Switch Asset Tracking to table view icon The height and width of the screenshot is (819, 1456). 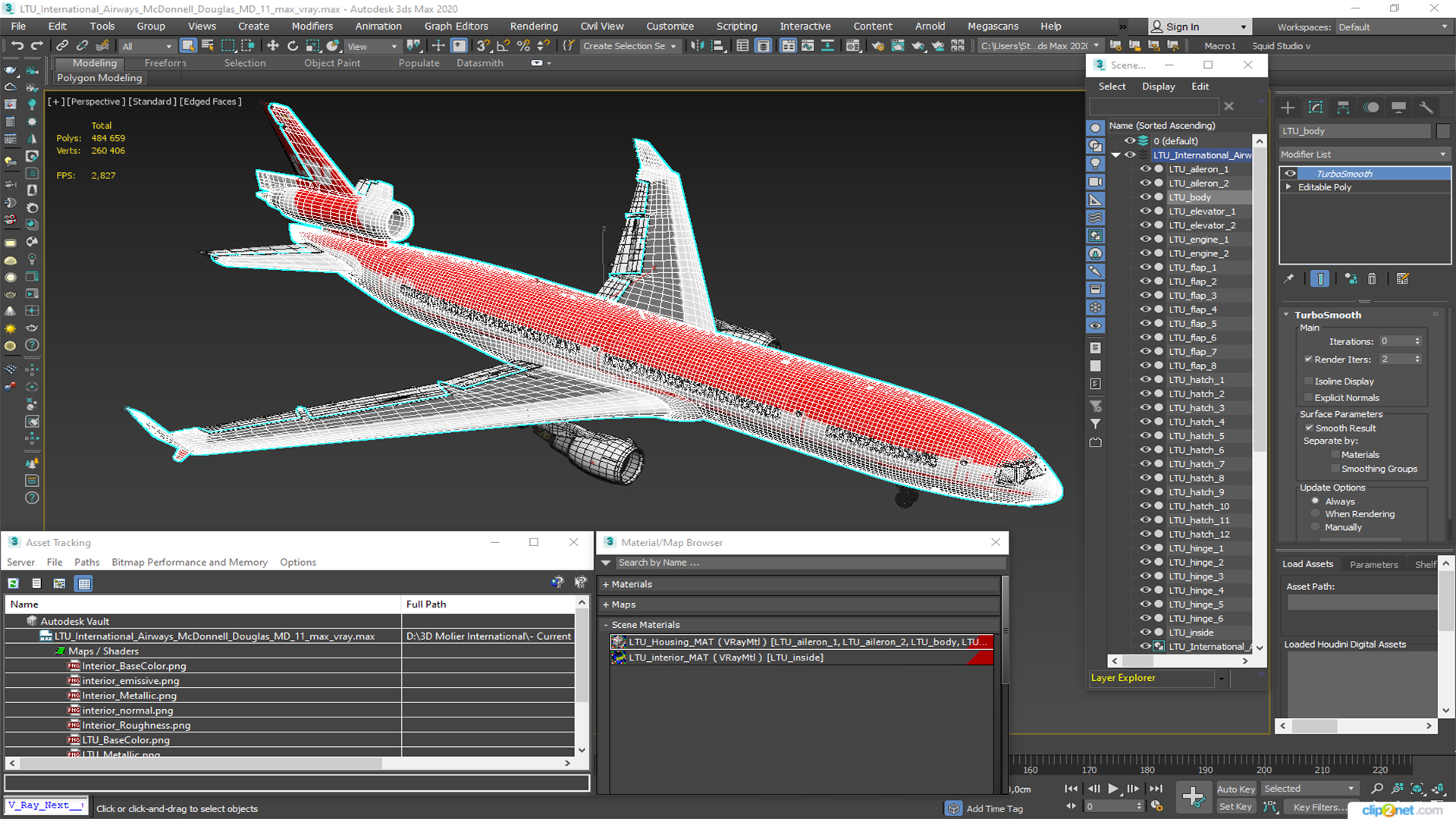(x=84, y=583)
